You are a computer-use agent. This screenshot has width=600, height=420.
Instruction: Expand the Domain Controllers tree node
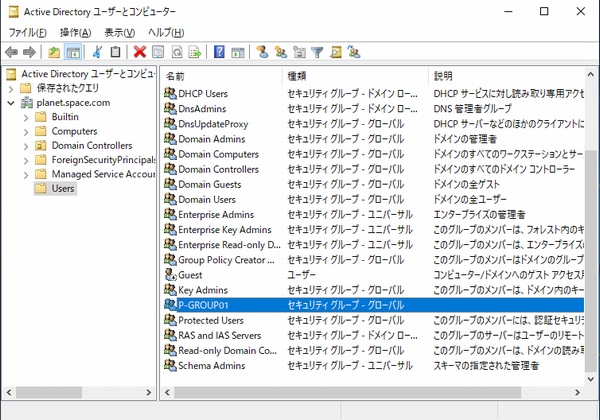pyautogui.click(x=26, y=146)
